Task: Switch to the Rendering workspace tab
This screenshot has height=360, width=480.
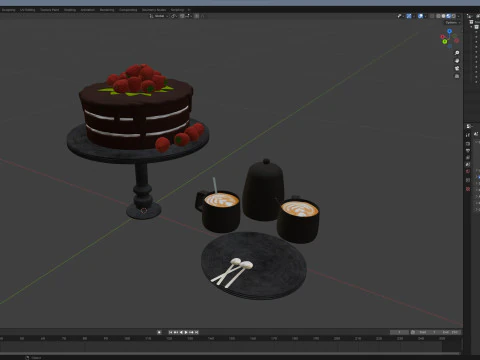Action: click(x=107, y=10)
